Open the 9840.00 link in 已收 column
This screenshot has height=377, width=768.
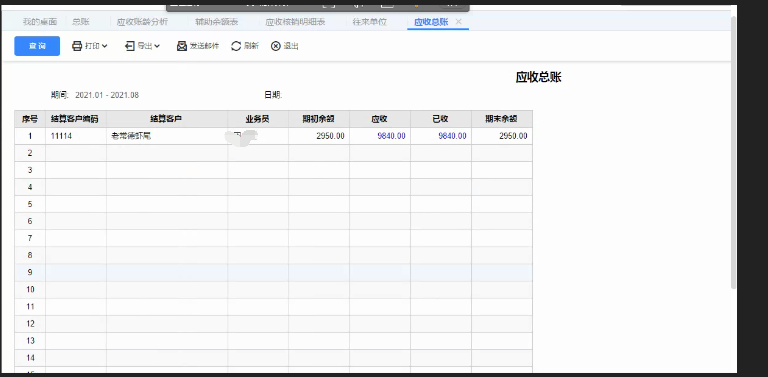452,136
